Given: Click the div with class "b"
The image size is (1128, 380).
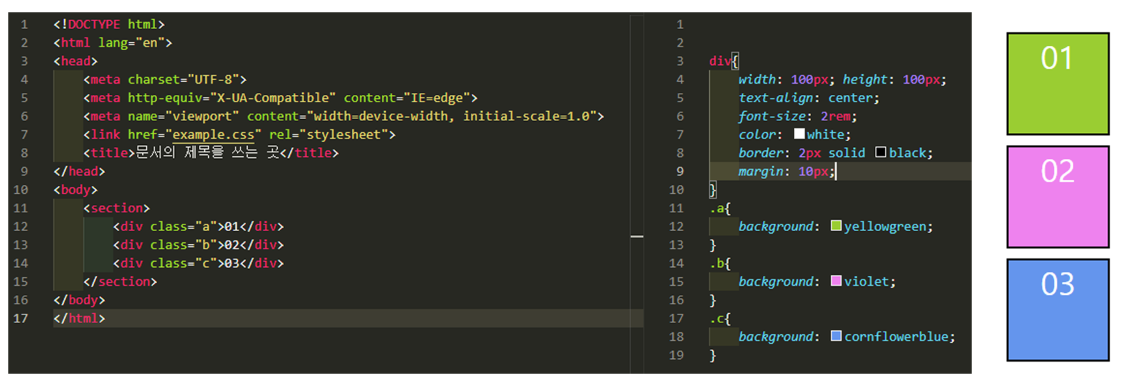Looking at the screenshot, I should point(199,245).
